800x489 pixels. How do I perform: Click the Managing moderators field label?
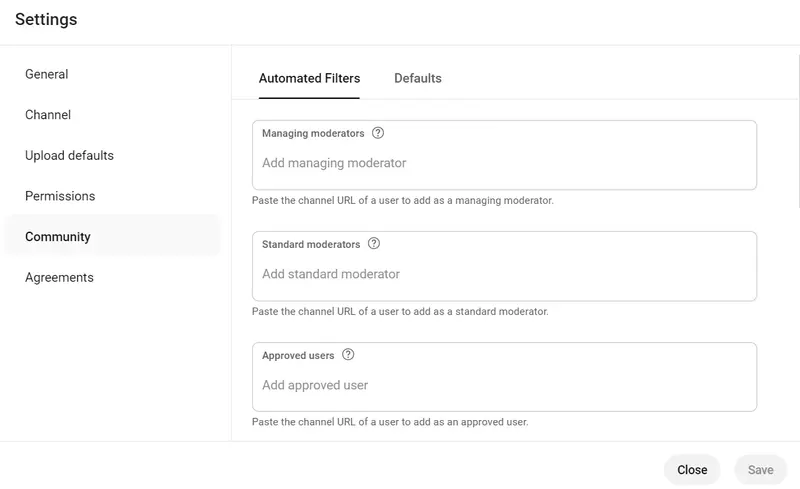313,133
